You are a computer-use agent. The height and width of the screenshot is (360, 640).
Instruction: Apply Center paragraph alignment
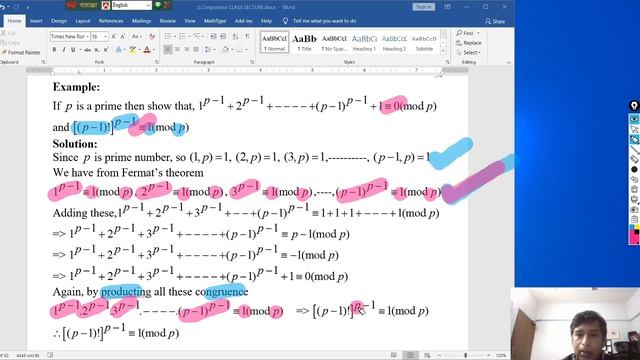click(177, 50)
